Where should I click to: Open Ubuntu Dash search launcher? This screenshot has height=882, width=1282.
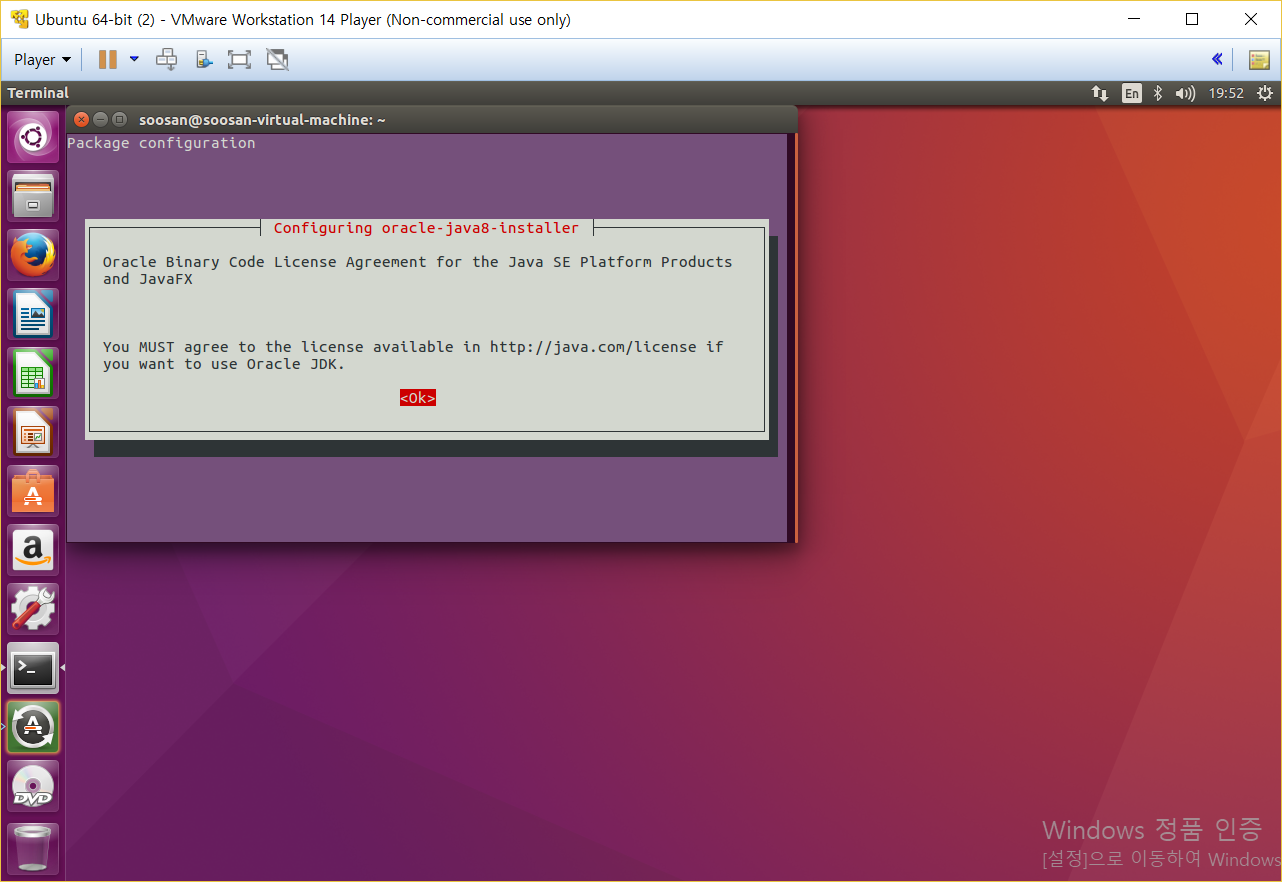coord(33,137)
